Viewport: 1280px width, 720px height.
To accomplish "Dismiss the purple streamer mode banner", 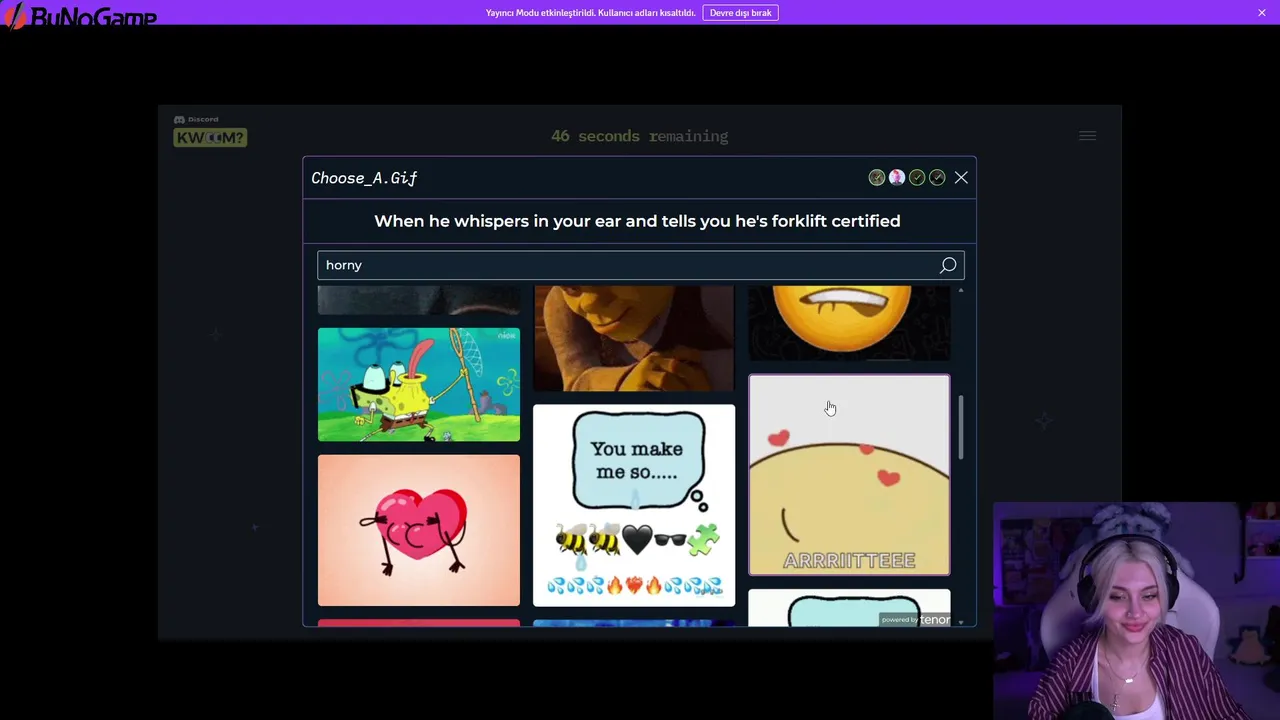I will pyautogui.click(x=1262, y=13).
